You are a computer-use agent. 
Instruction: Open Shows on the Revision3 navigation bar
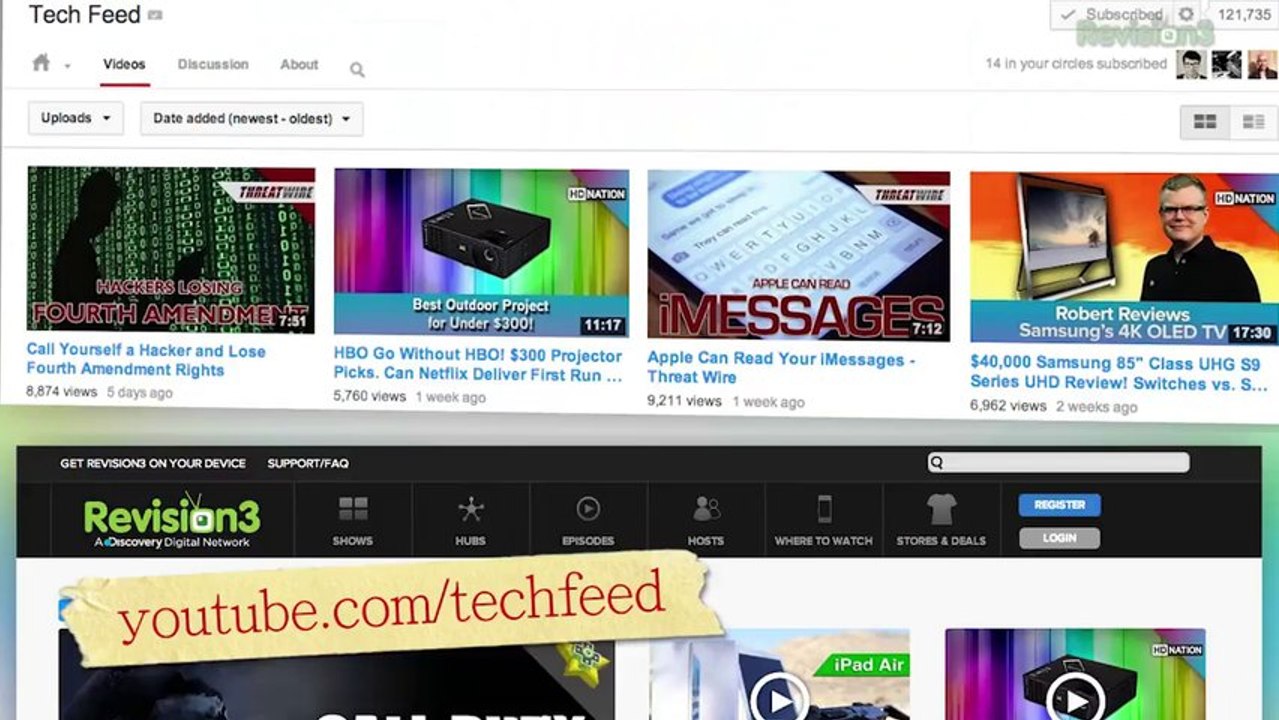click(353, 520)
